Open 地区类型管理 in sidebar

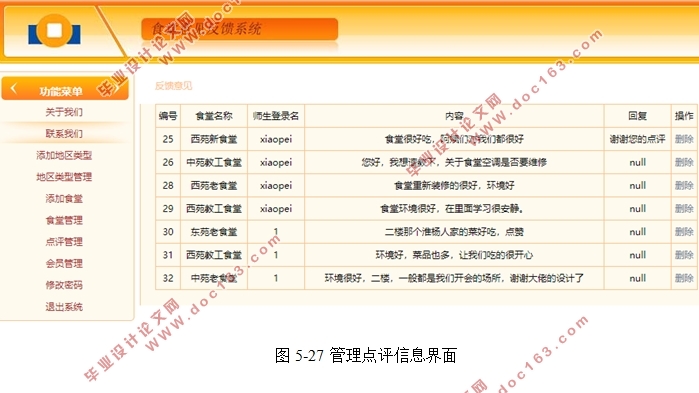(x=64, y=177)
